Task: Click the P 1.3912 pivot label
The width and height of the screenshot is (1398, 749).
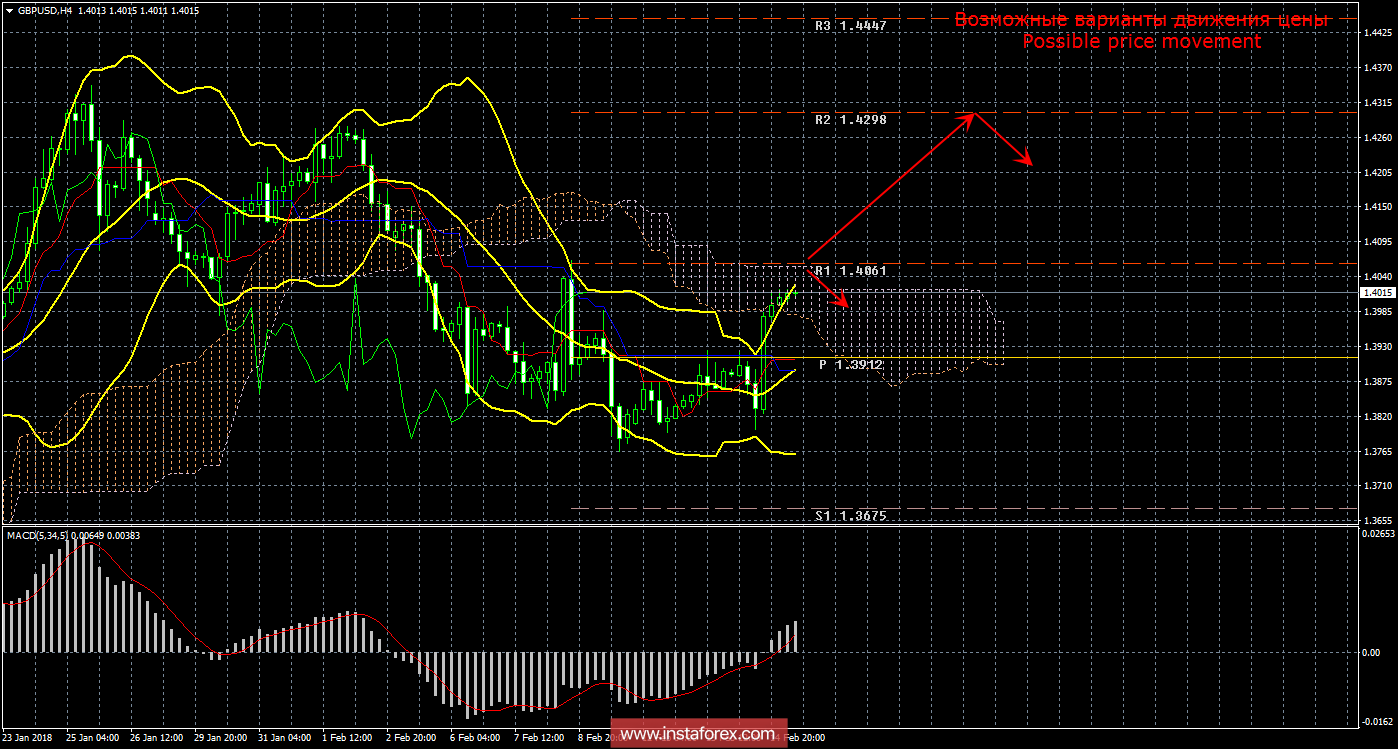Action: click(850, 365)
